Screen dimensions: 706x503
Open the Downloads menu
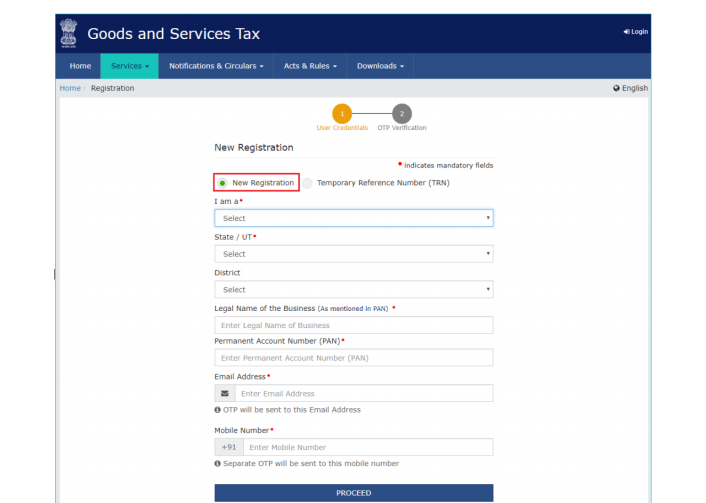[380, 66]
